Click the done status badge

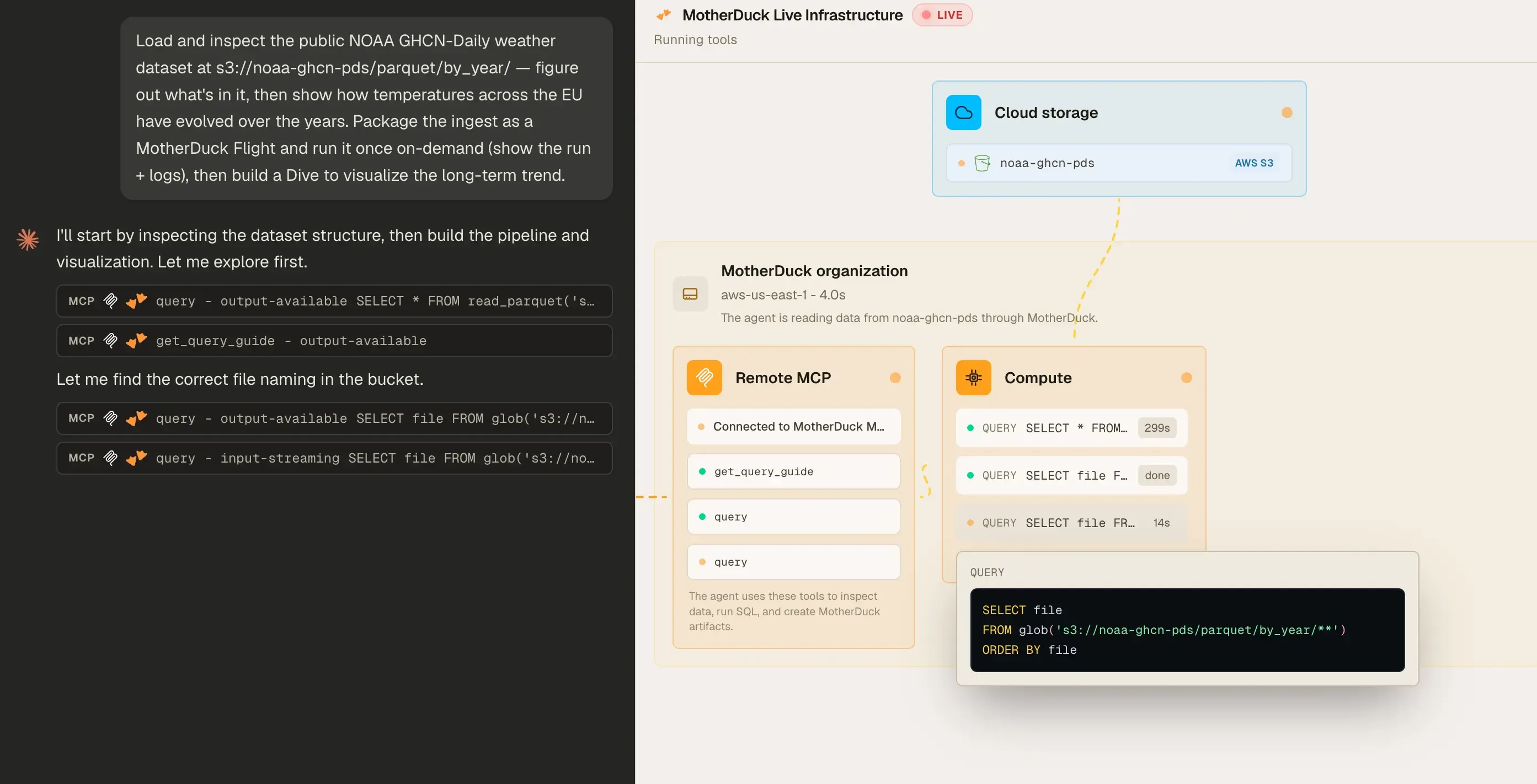1156,475
